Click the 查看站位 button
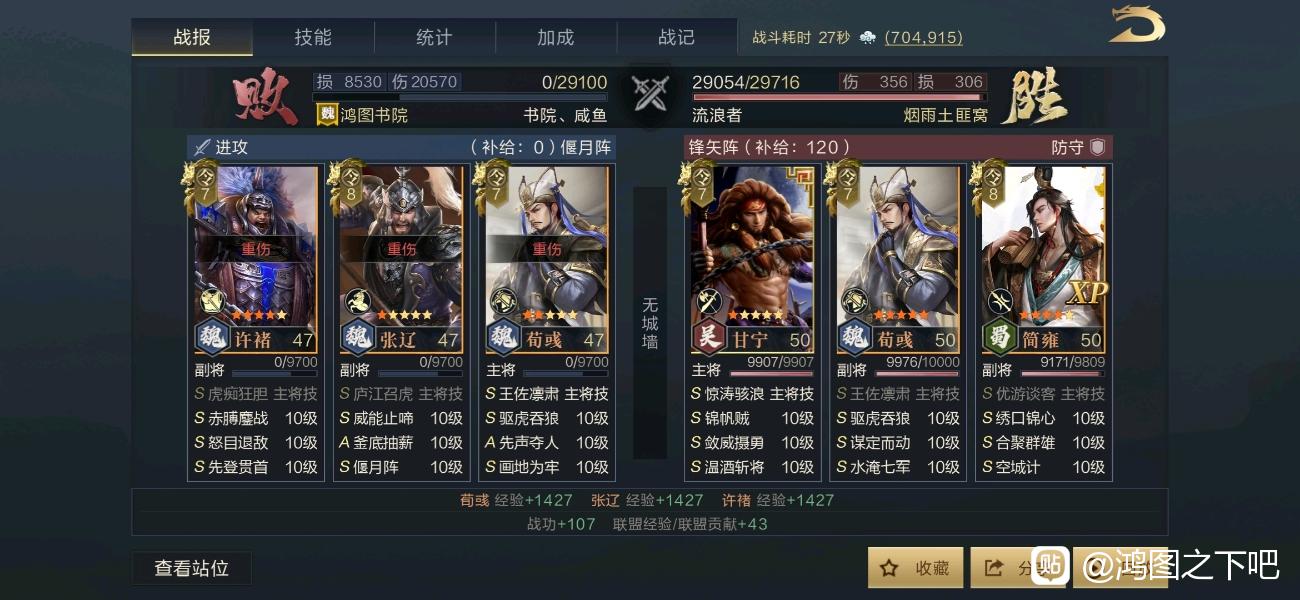1300x600 pixels. [x=192, y=568]
